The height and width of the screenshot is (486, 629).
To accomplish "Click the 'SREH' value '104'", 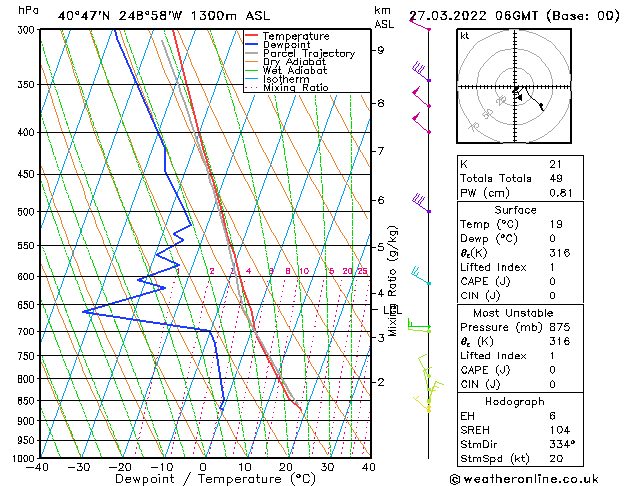I will pos(560,430).
